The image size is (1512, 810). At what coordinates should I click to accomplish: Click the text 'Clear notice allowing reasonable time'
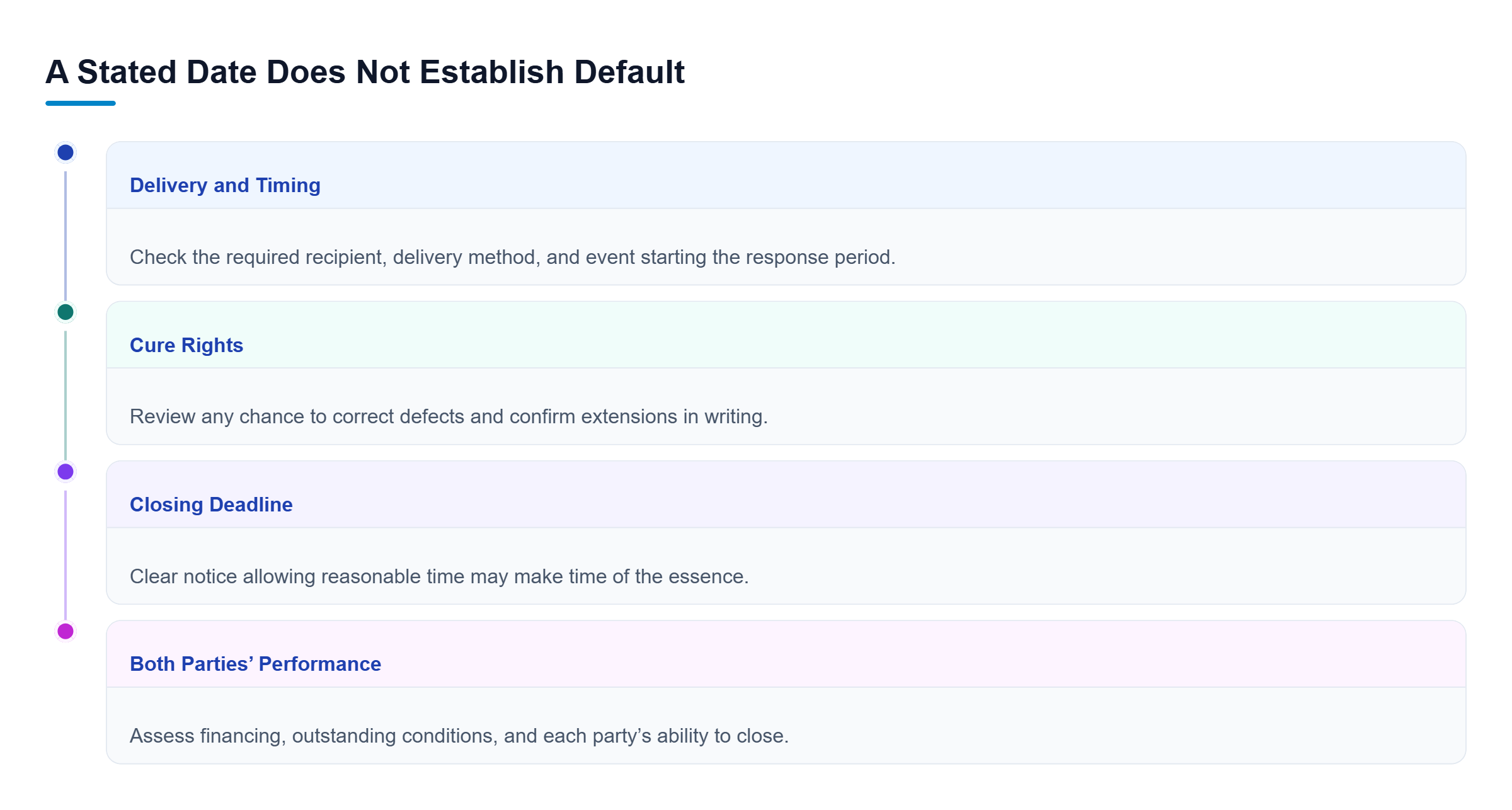297,576
